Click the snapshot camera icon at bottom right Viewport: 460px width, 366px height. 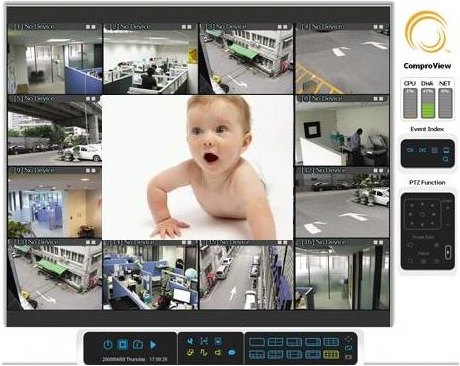tap(348, 357)
